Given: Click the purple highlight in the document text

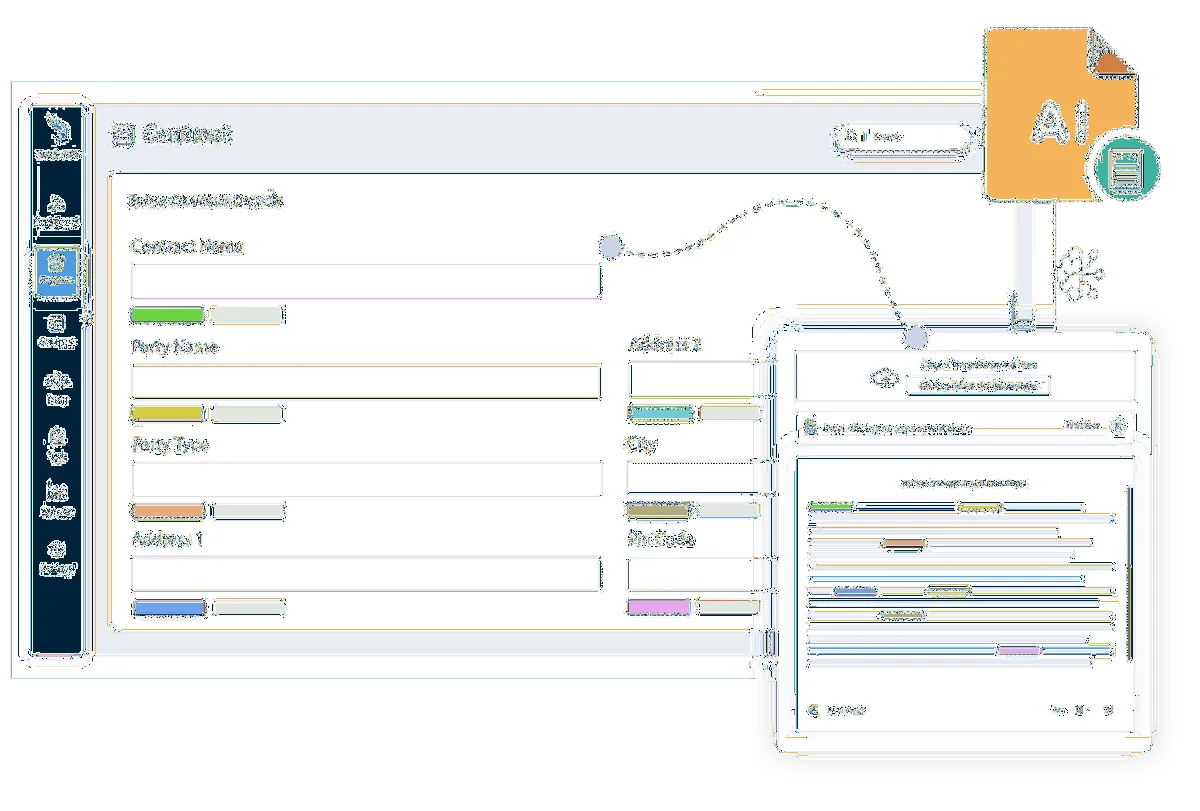Looking at the screenshot, I should (1018, 651).
